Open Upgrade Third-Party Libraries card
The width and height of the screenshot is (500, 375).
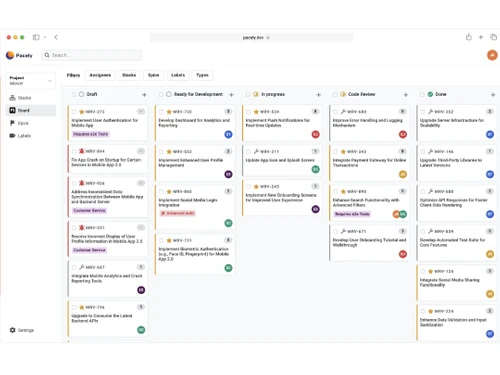[x=457, y=163]
